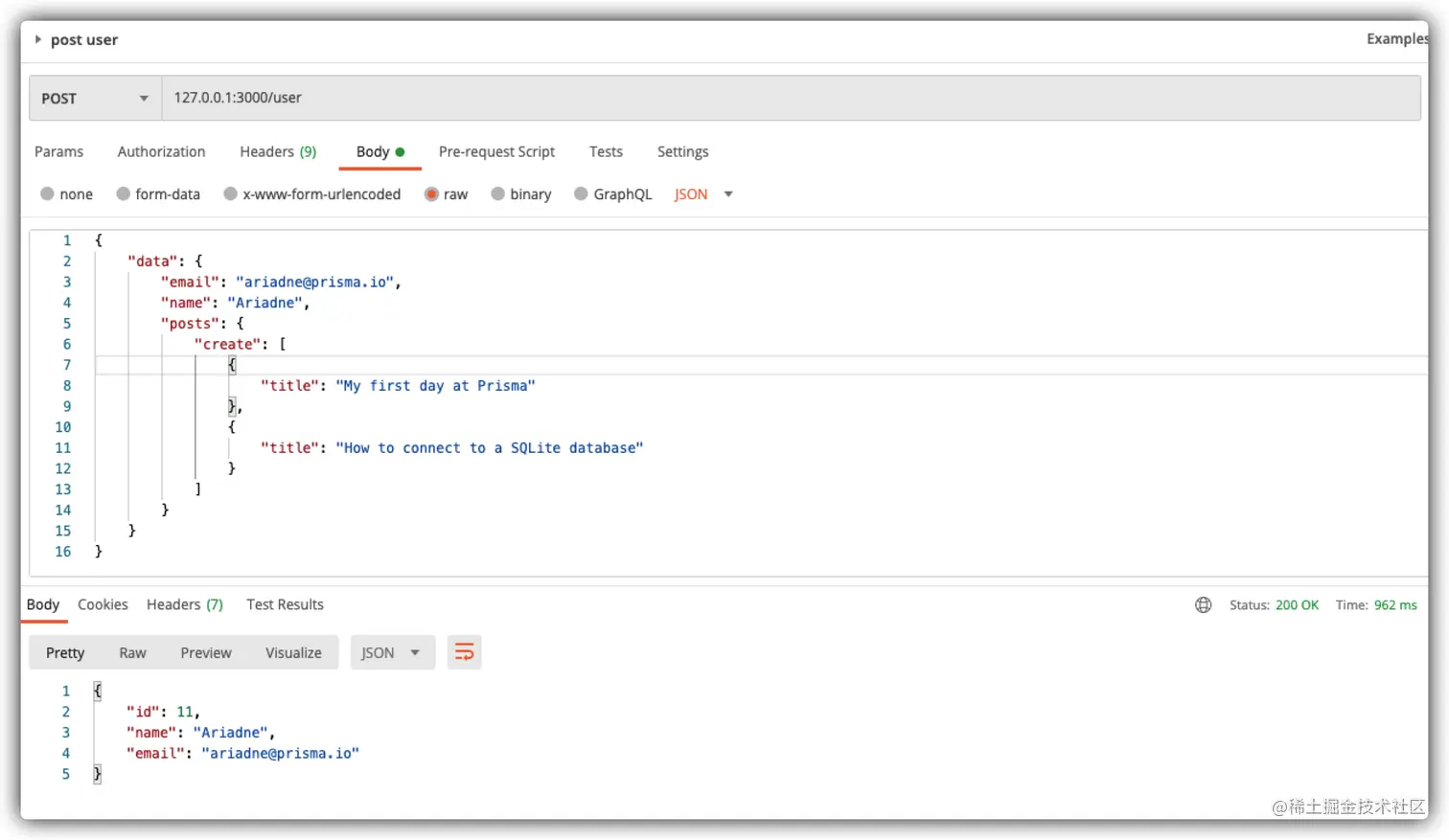The height and width of the screenshot is (840, 1449).
Task: Click the "email" line in request body
Action: click(x=281, y=282)
